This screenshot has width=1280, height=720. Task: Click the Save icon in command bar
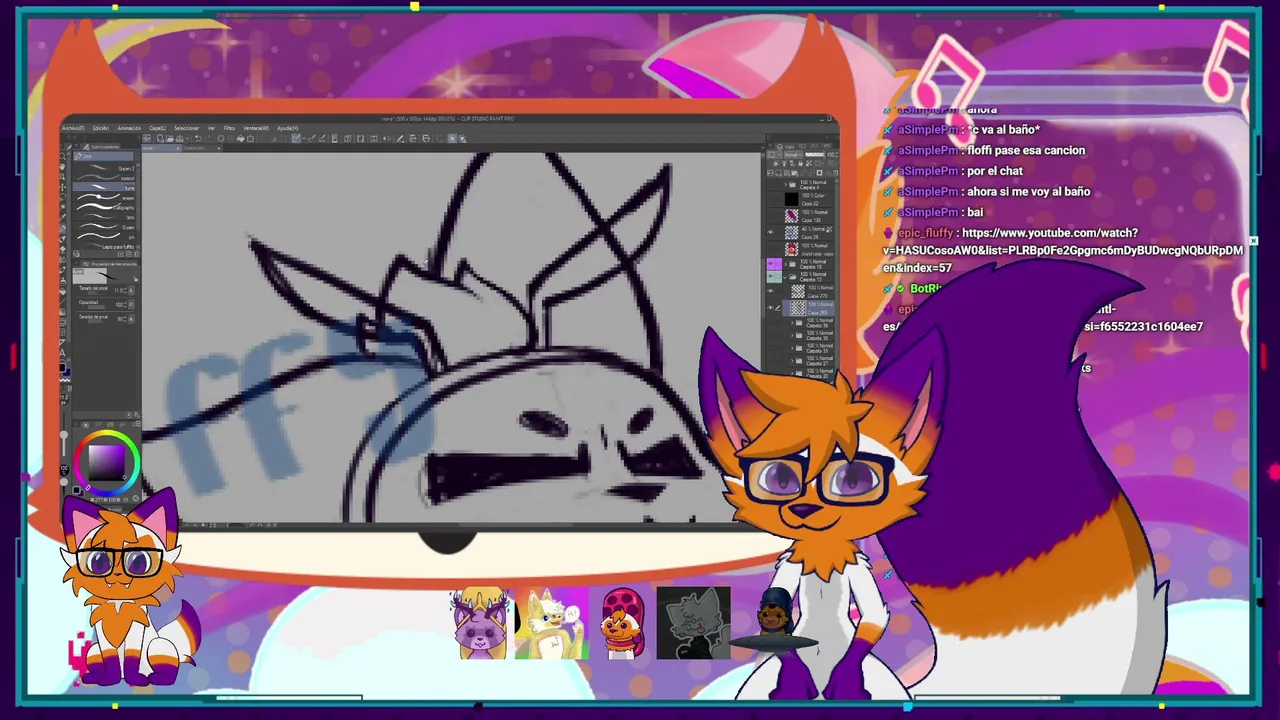click(x=180, y=139)
